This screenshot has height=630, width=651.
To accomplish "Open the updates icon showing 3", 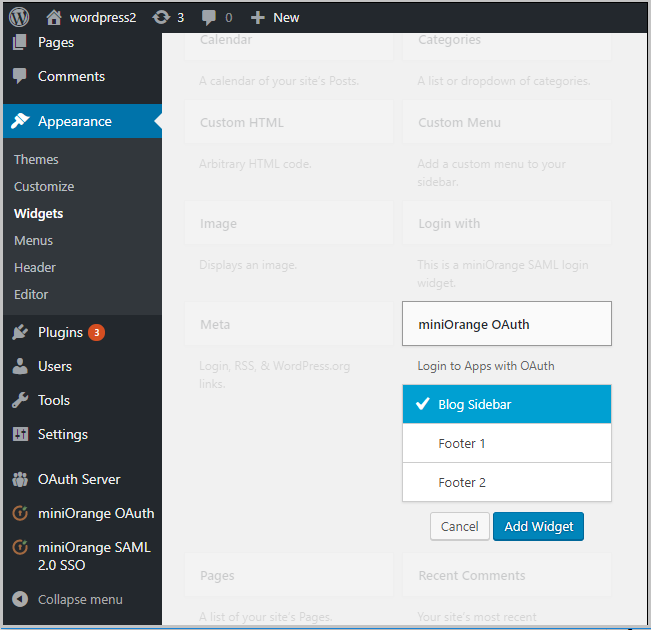I will [x=161, y=17].
